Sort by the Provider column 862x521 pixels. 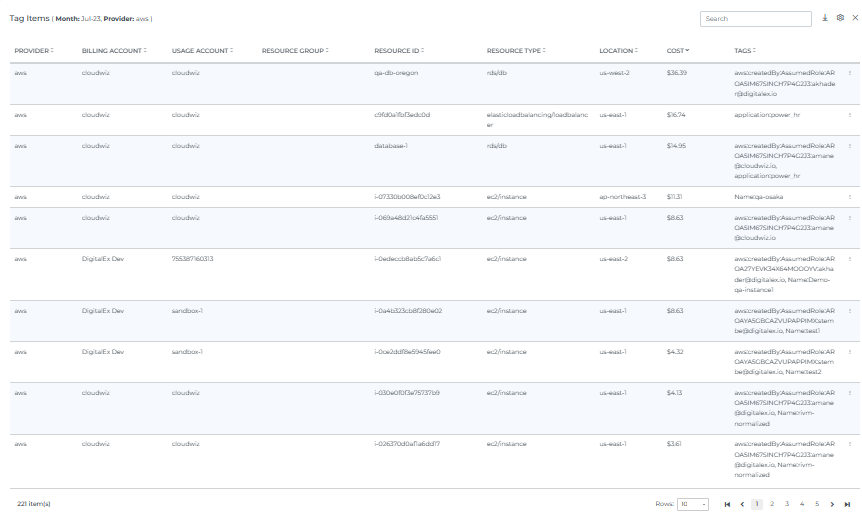tap(33, 50)
